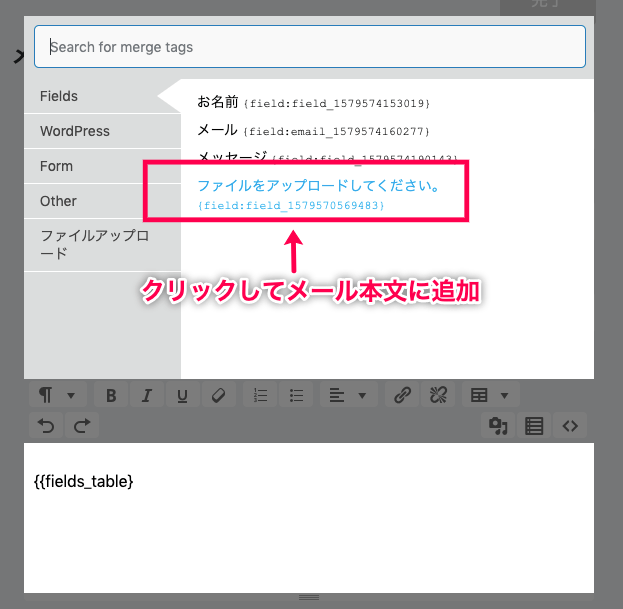This screenshot has width=623, height=609.
Task: Toggle italic formatting
Action: tap(147, 395)
